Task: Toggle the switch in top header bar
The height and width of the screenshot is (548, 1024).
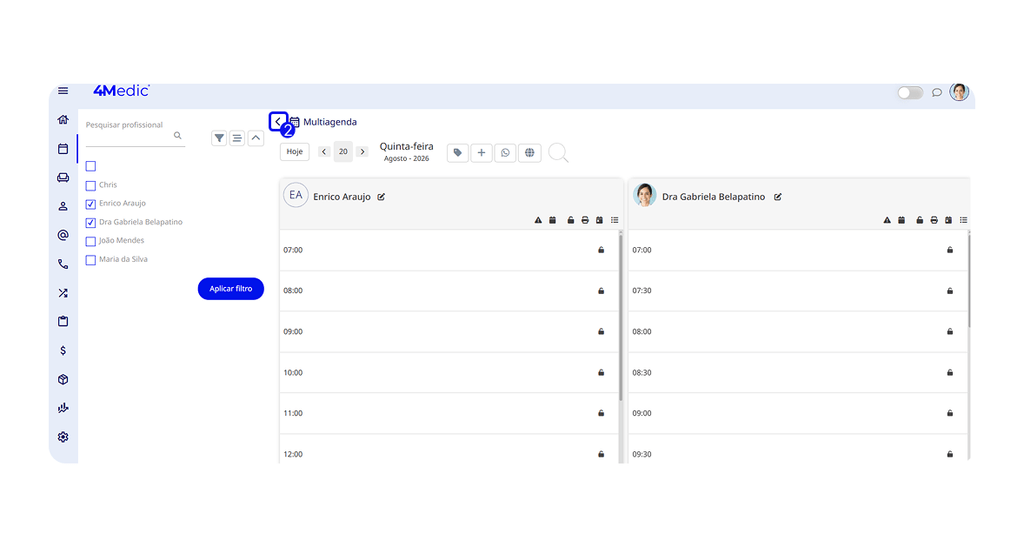Action: pyautogui.click(x=910, y=93)
